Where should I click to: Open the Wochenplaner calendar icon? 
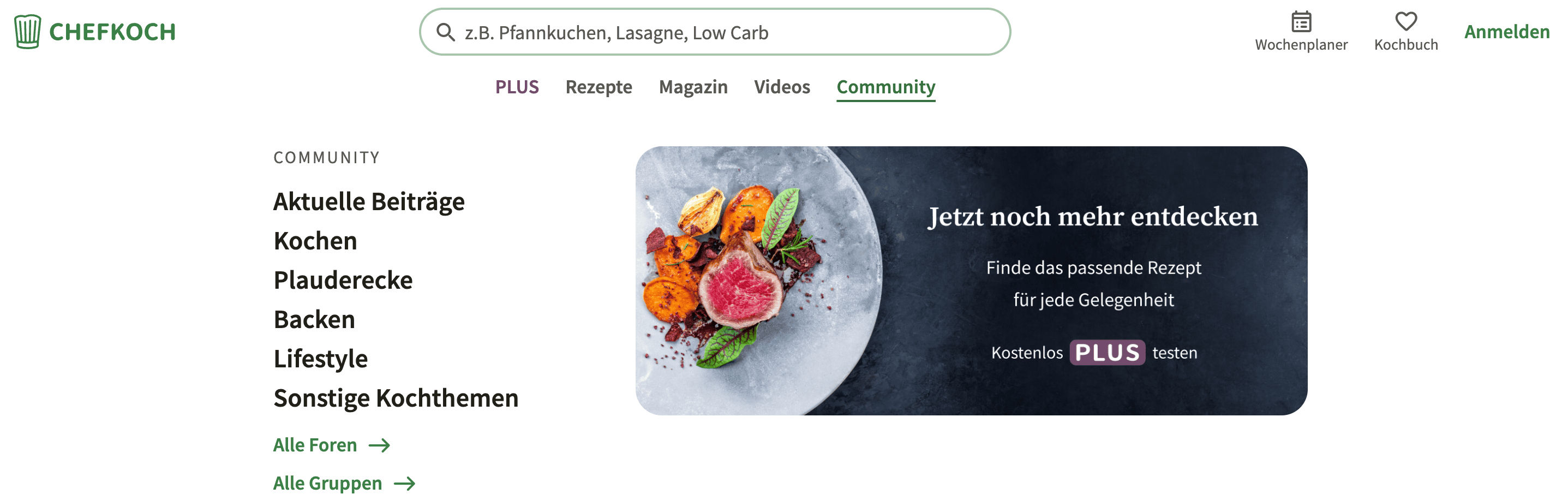pos(1301,21)
